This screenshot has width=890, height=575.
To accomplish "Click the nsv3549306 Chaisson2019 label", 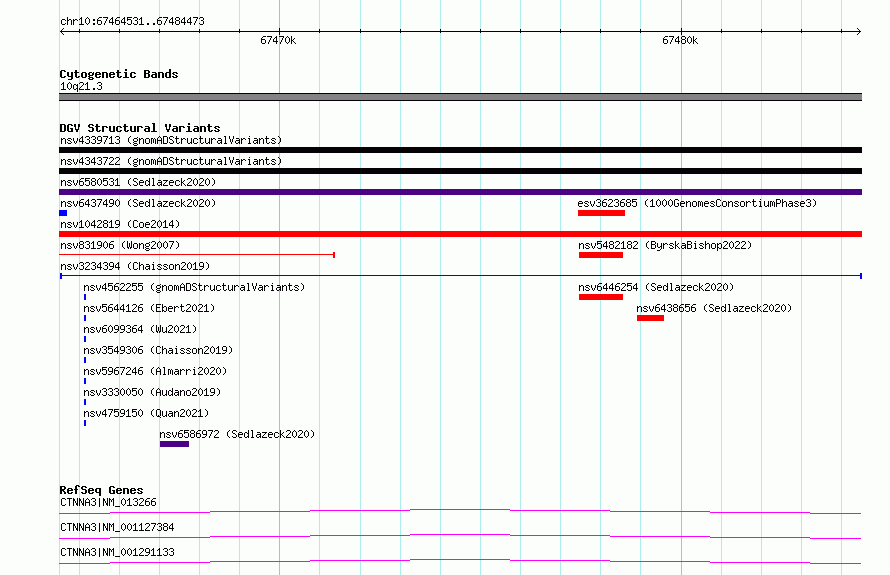I will (x=158, y=350).
